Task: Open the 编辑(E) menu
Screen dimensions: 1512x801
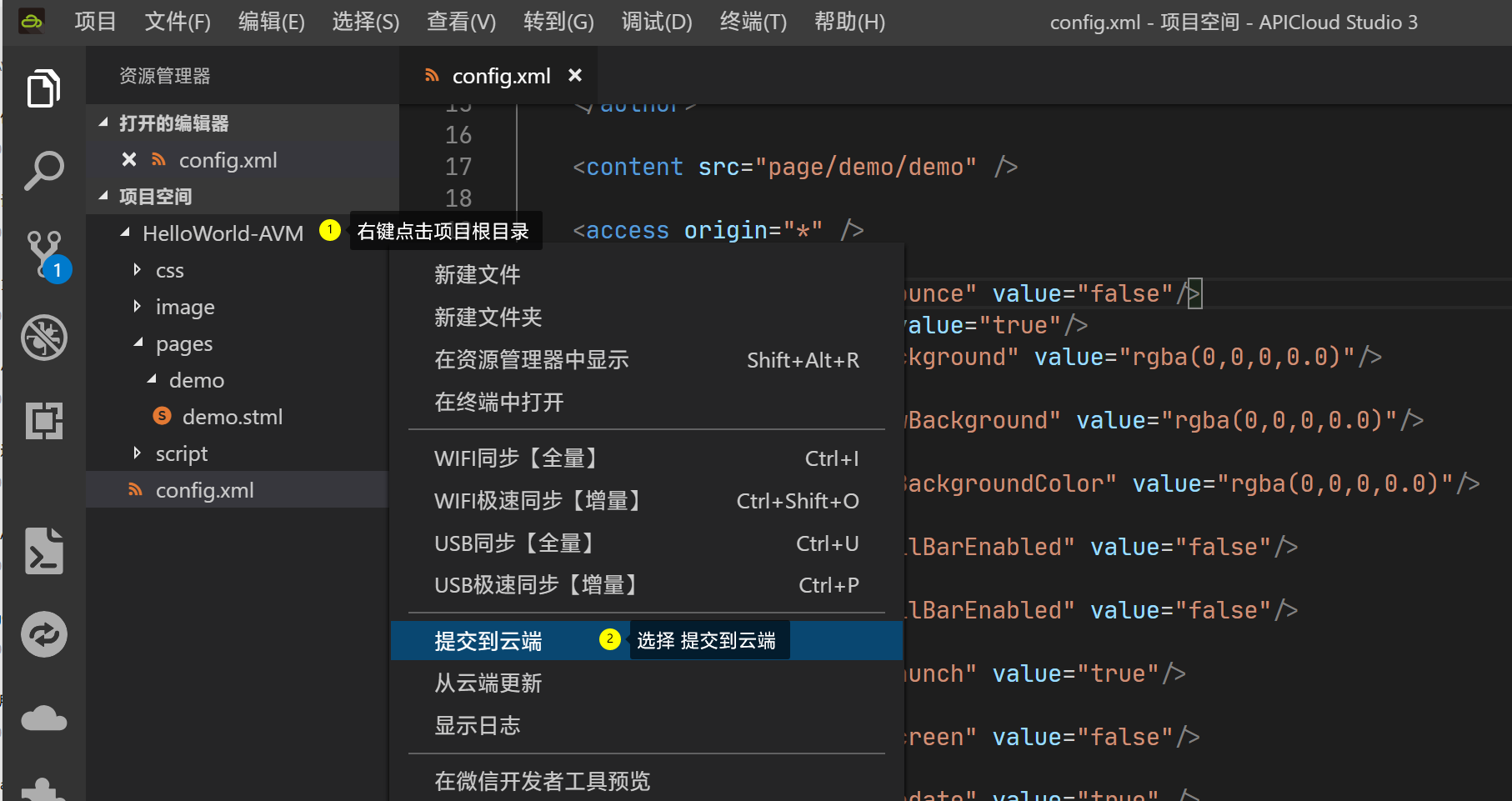Action: [271, 22]
